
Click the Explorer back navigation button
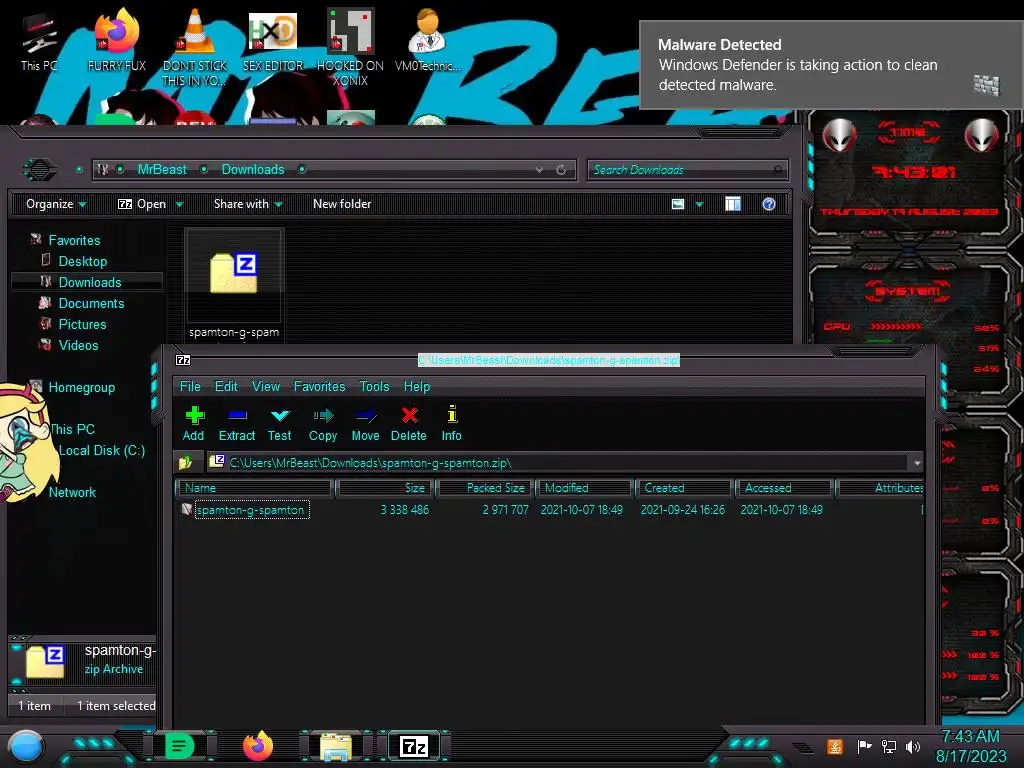40,170
